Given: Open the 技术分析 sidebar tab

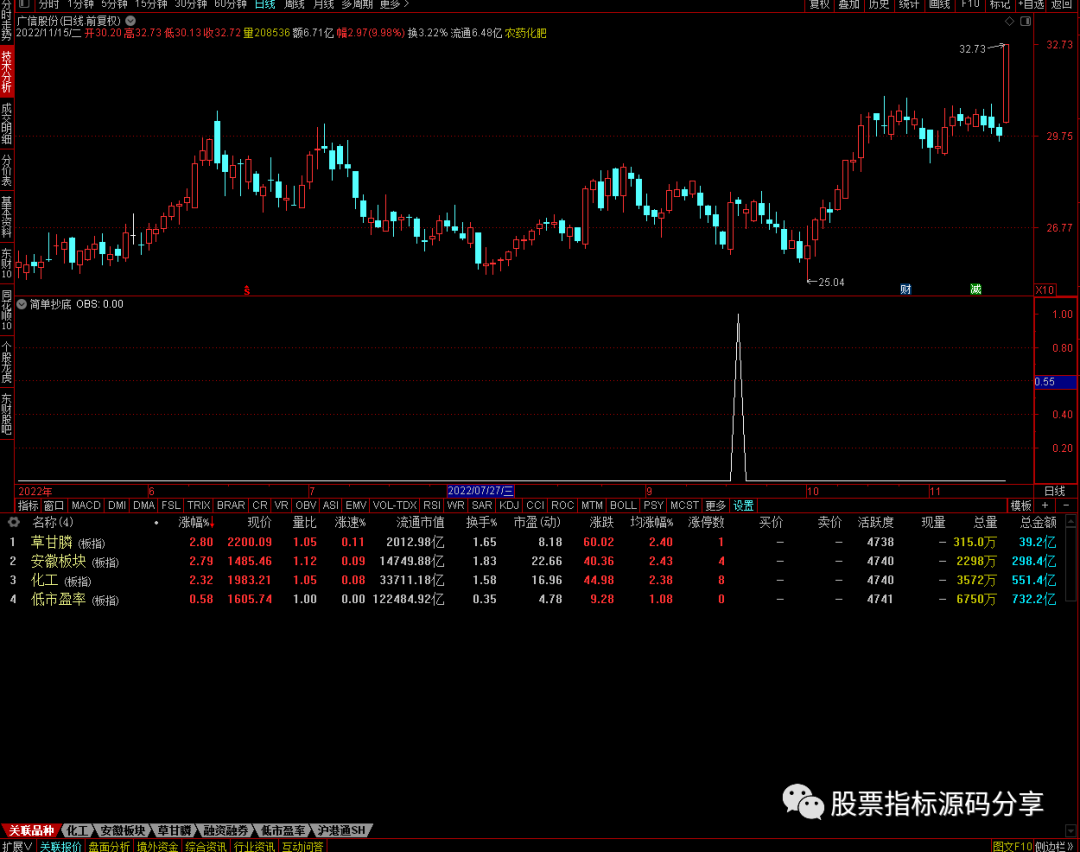Looking at the screenshot, I should 7,71.
